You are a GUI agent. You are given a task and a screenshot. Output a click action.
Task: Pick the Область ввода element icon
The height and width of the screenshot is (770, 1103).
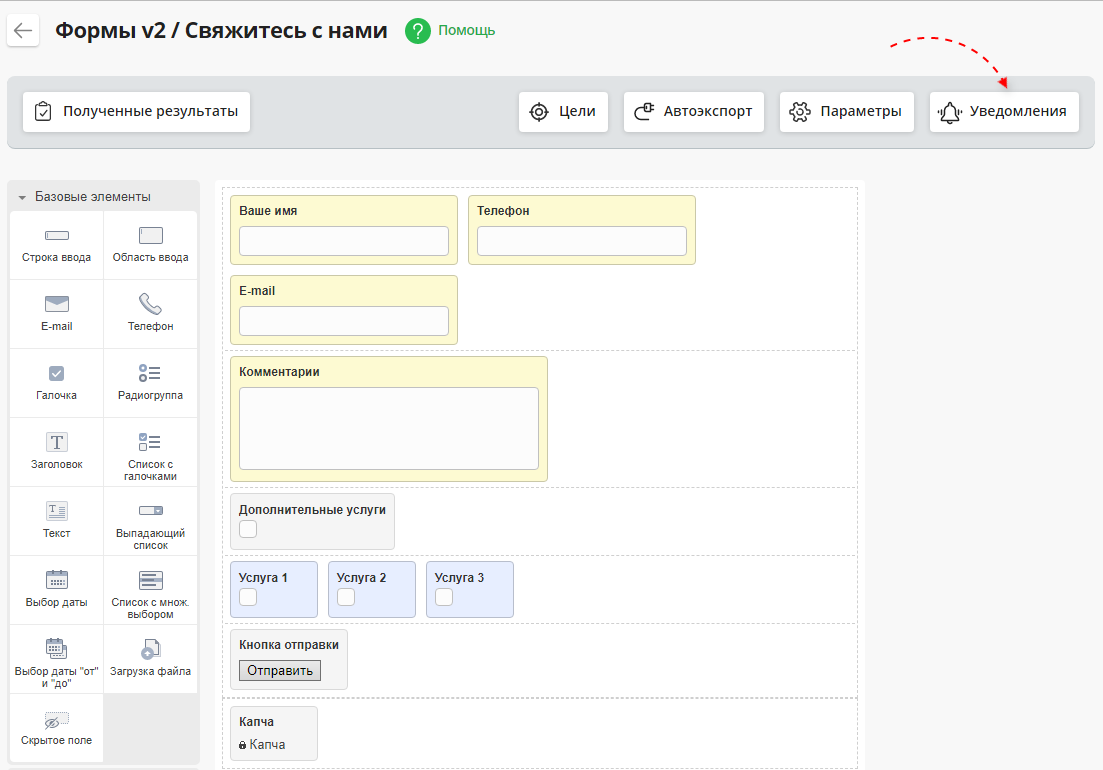[150, 236]
